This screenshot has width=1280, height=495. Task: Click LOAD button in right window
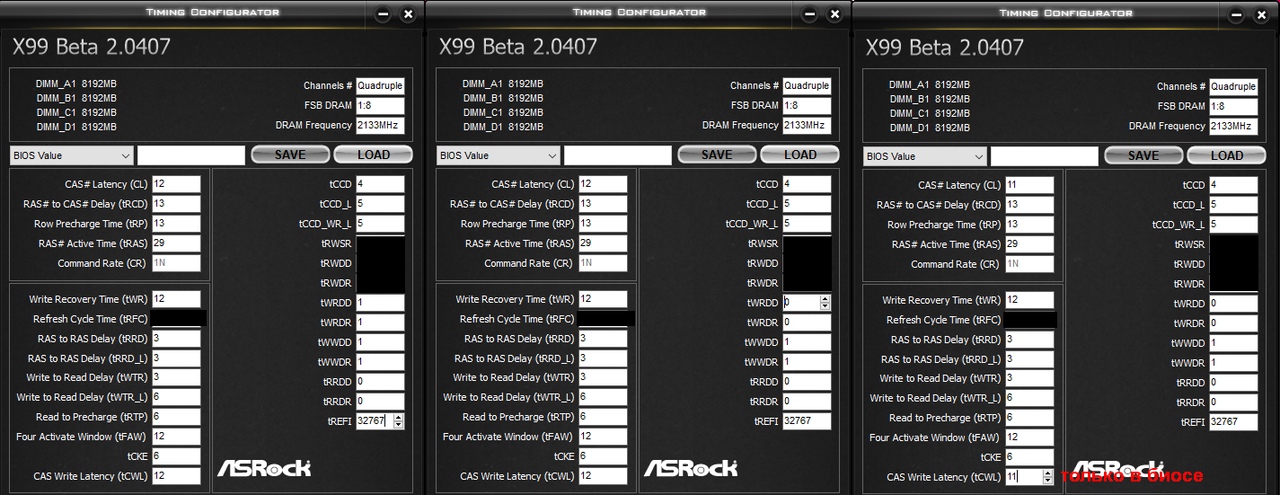pos(1227,156)
